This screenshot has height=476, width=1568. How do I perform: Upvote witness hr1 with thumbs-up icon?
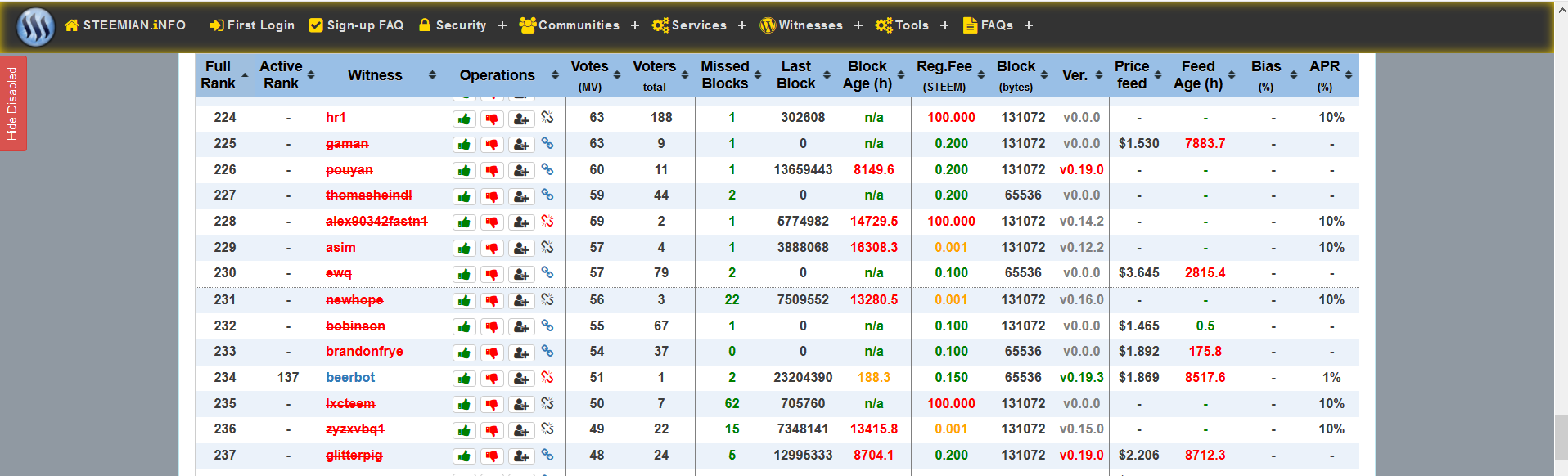click(464, 119)
